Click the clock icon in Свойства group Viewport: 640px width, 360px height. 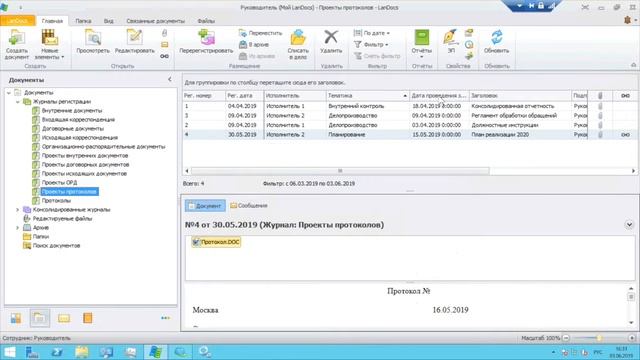pos(469,44)
